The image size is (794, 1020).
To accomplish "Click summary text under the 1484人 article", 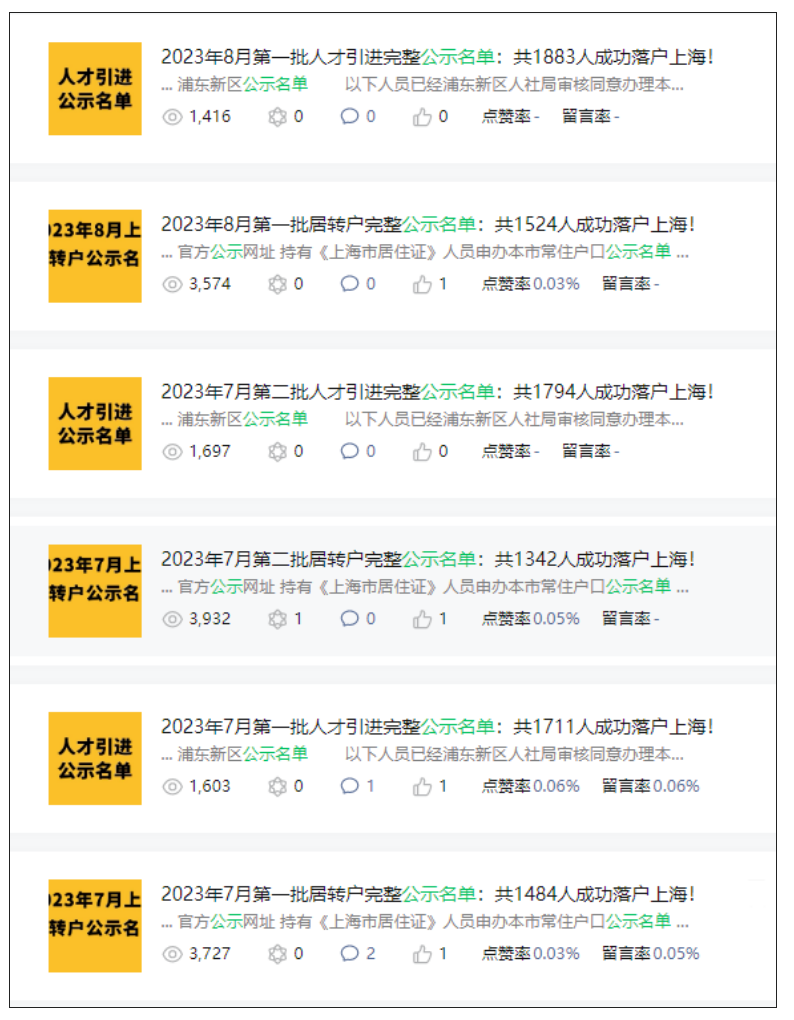I will pyautogui.click(x=425, y=922).
